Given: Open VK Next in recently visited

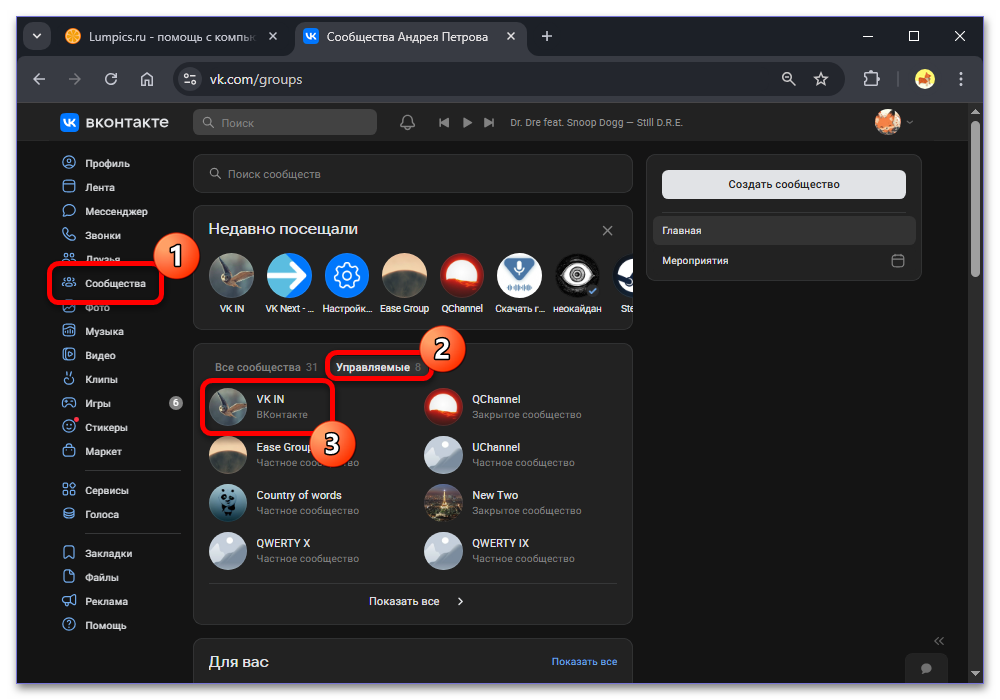Looking at the screenshot, I should pyautogui.click(x=290, y=284).
